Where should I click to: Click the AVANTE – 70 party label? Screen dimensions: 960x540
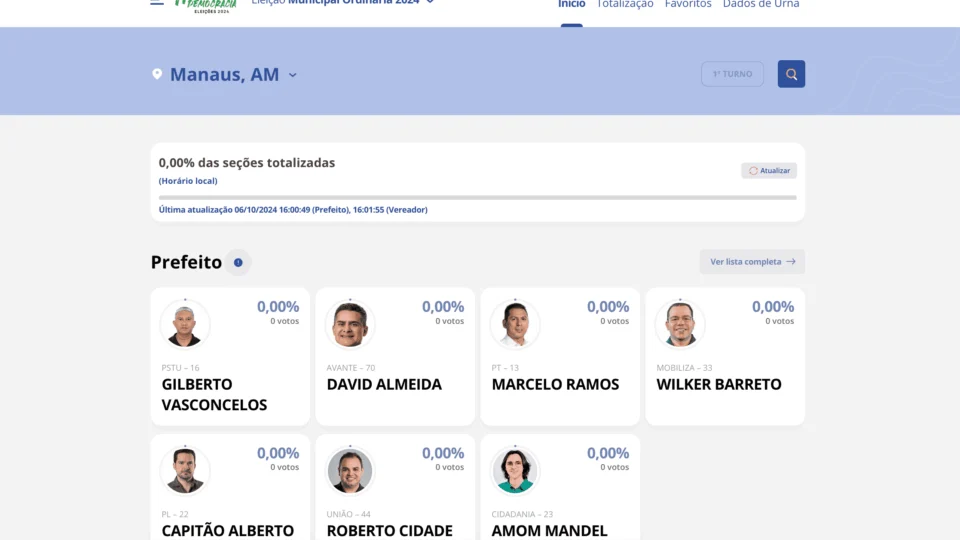tap(351, 368)
